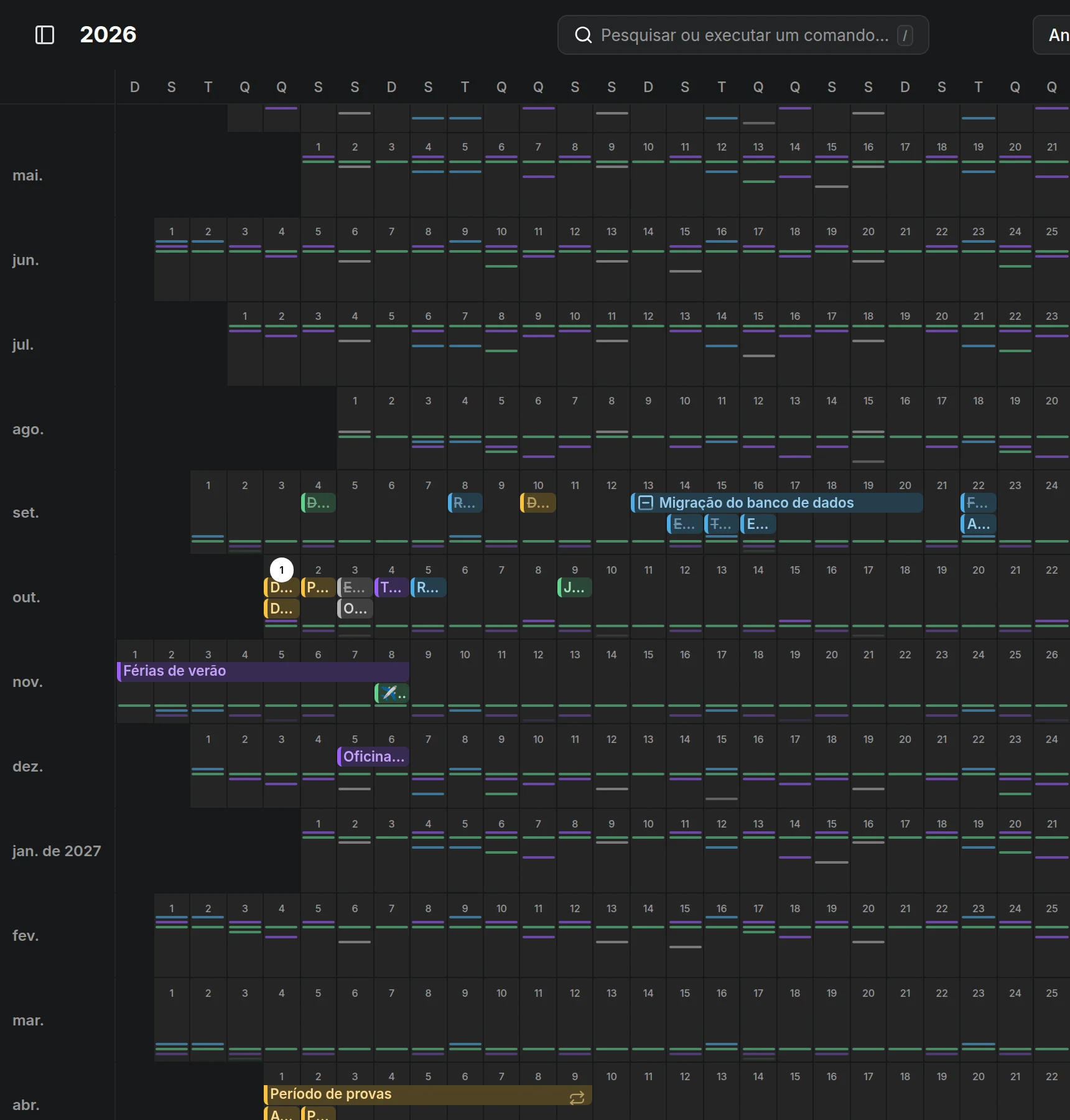This screenshot has height=1120, width=1070.
Task: Open the green D... event on September 4
Action: tap(319, 503)
